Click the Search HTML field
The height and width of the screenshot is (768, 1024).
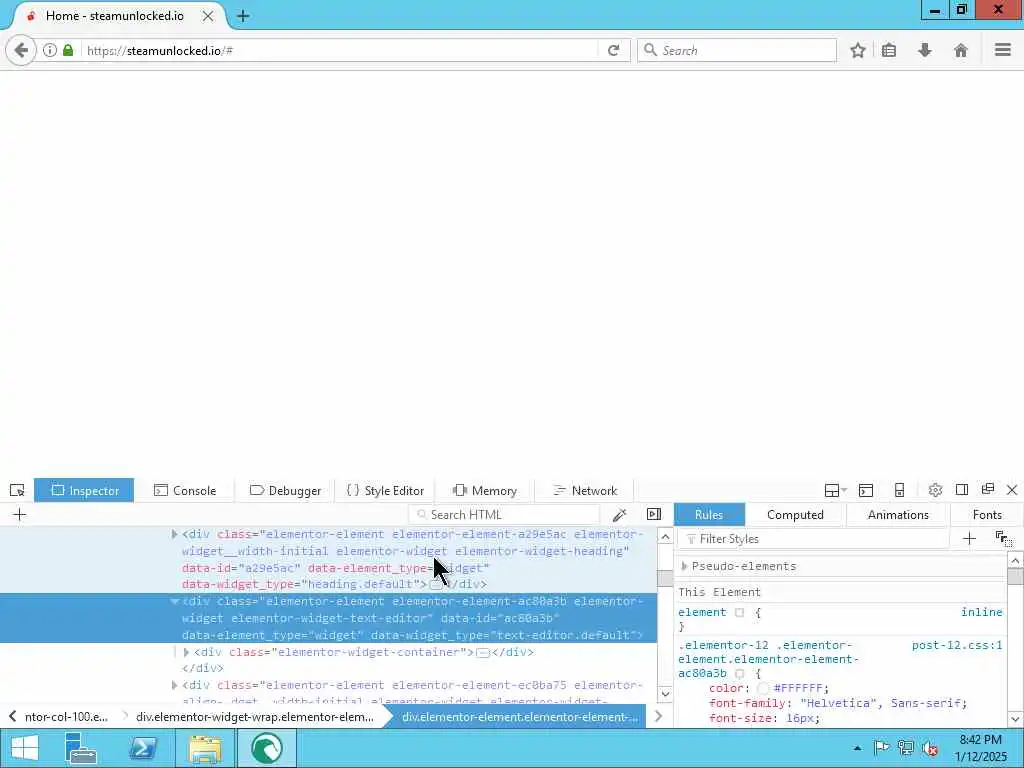coord(504,515)
